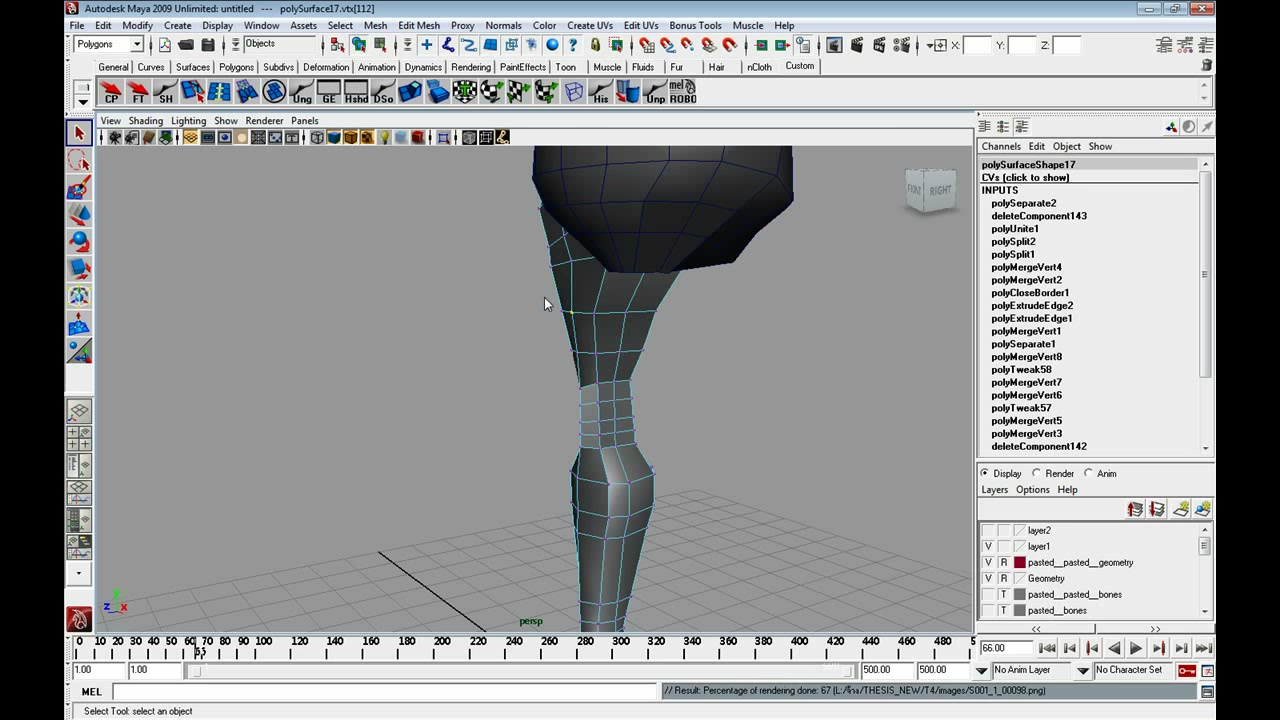Click the GE shelf button
Screen dimensions: 1280x720
[x=328, y=92]
